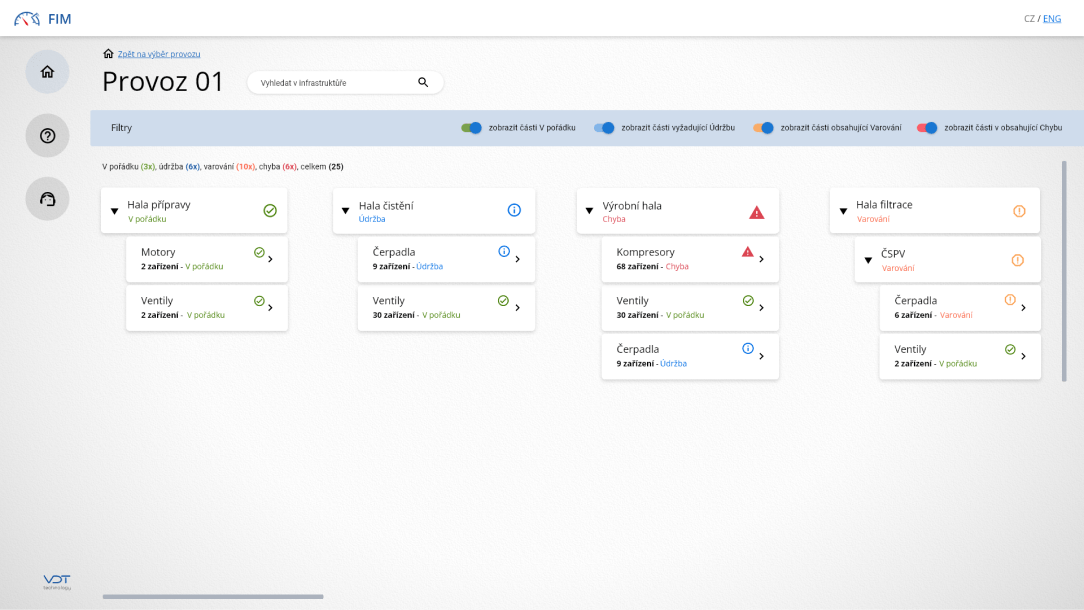This screenshot has height=610, width=1084.
Task: Click the Home icon in left sidebar
Action: coord(47,72)
